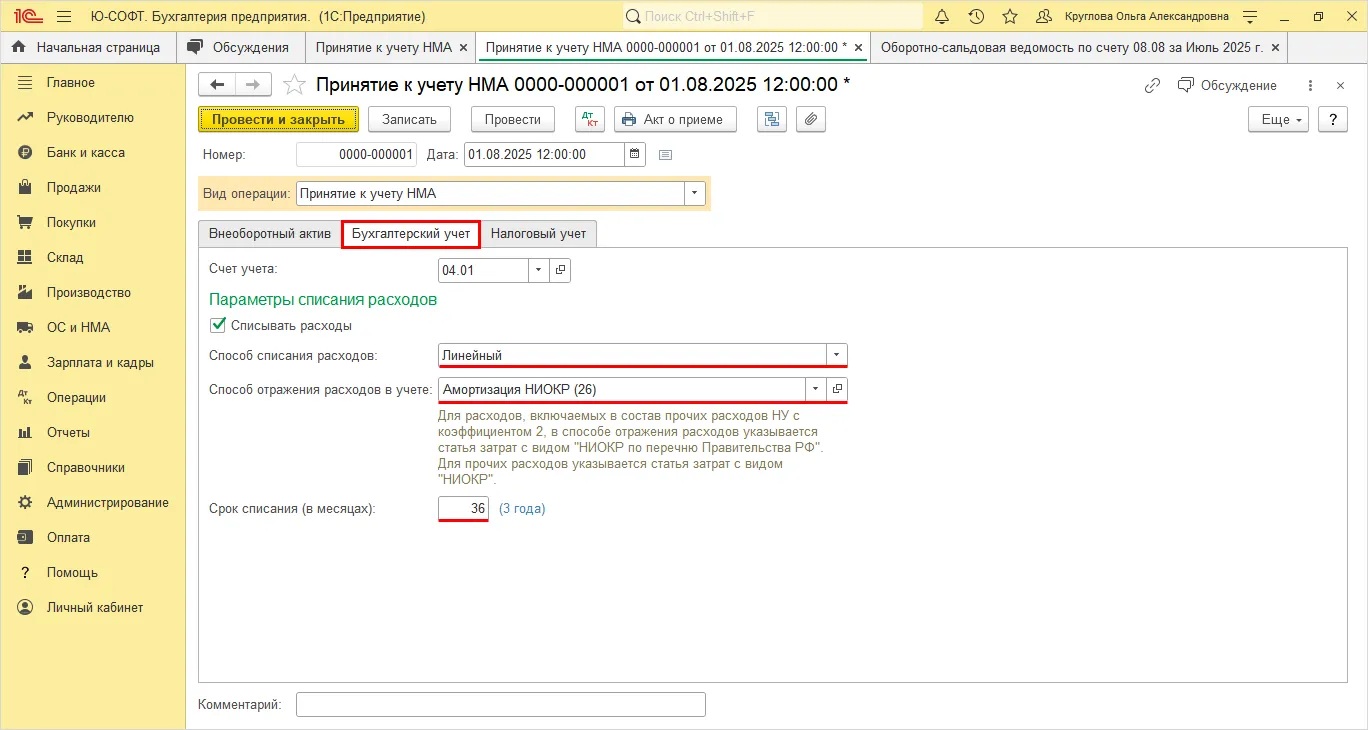Close the document form with X
1368x730 pixels.
[1341, 85]
